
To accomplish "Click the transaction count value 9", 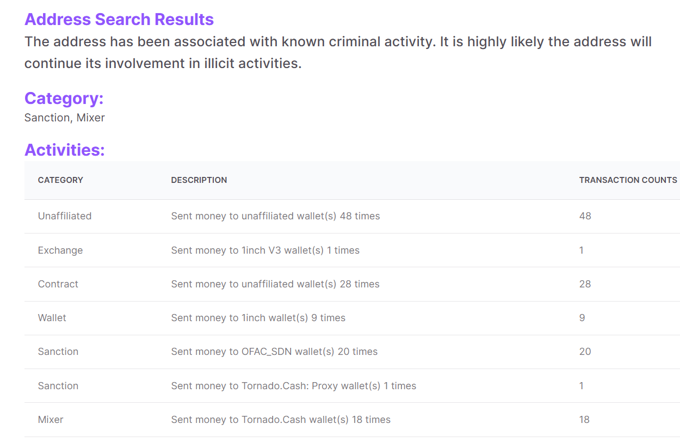I will point(582,318).
